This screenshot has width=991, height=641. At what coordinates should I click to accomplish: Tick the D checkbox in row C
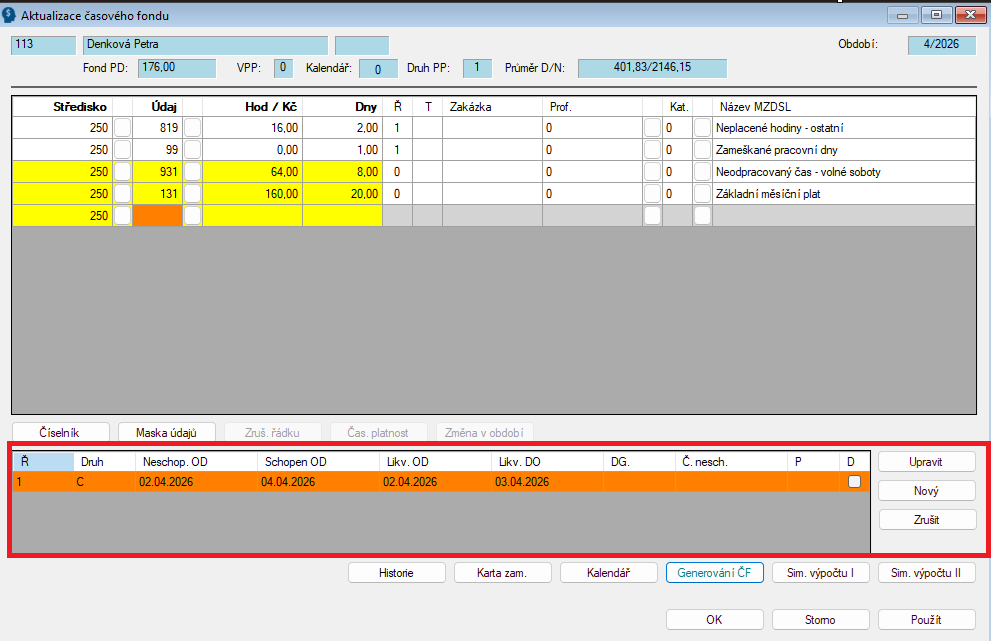pyautogui.click(x=854, y=482)
